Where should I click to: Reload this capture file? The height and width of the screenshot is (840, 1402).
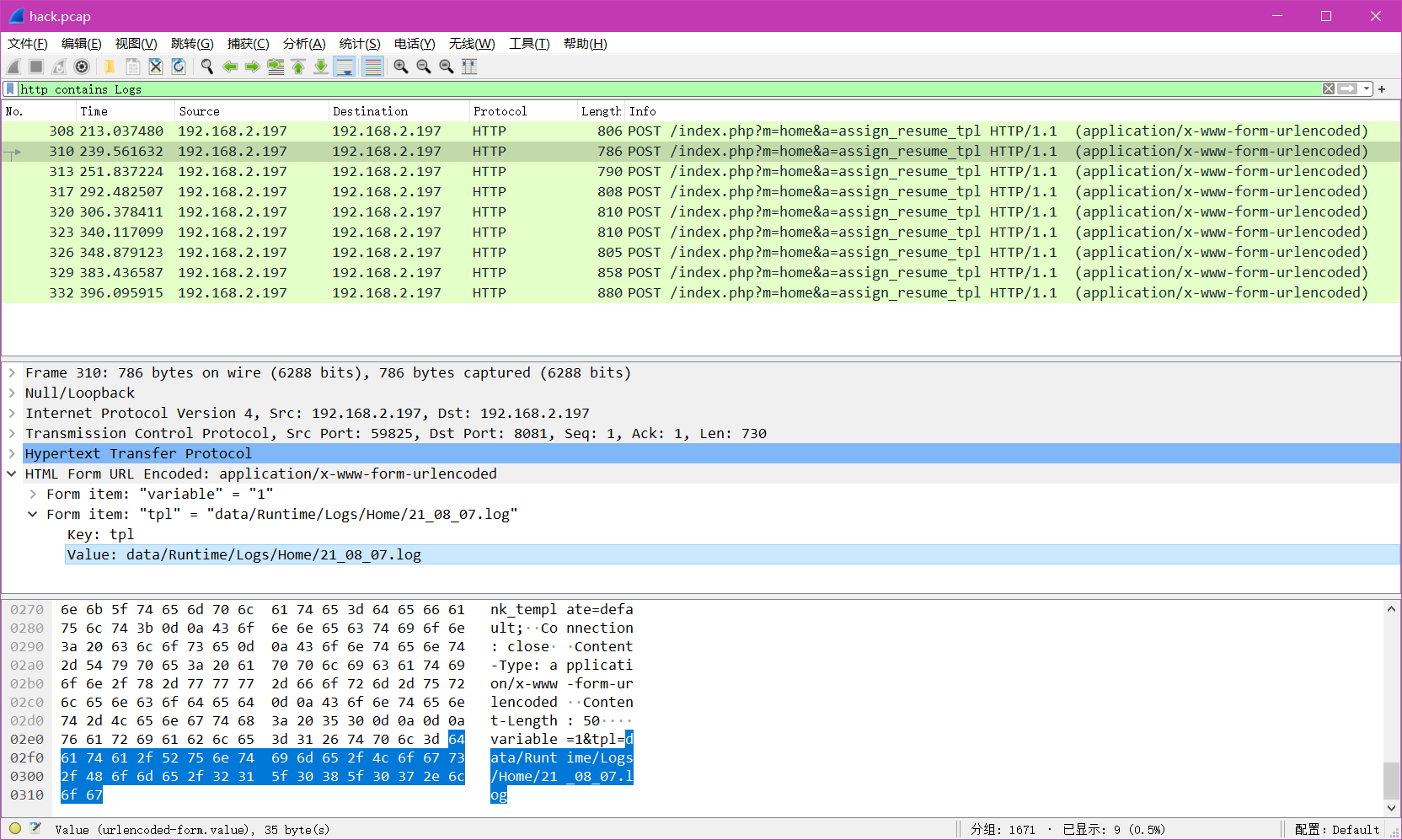click(178, 67)
